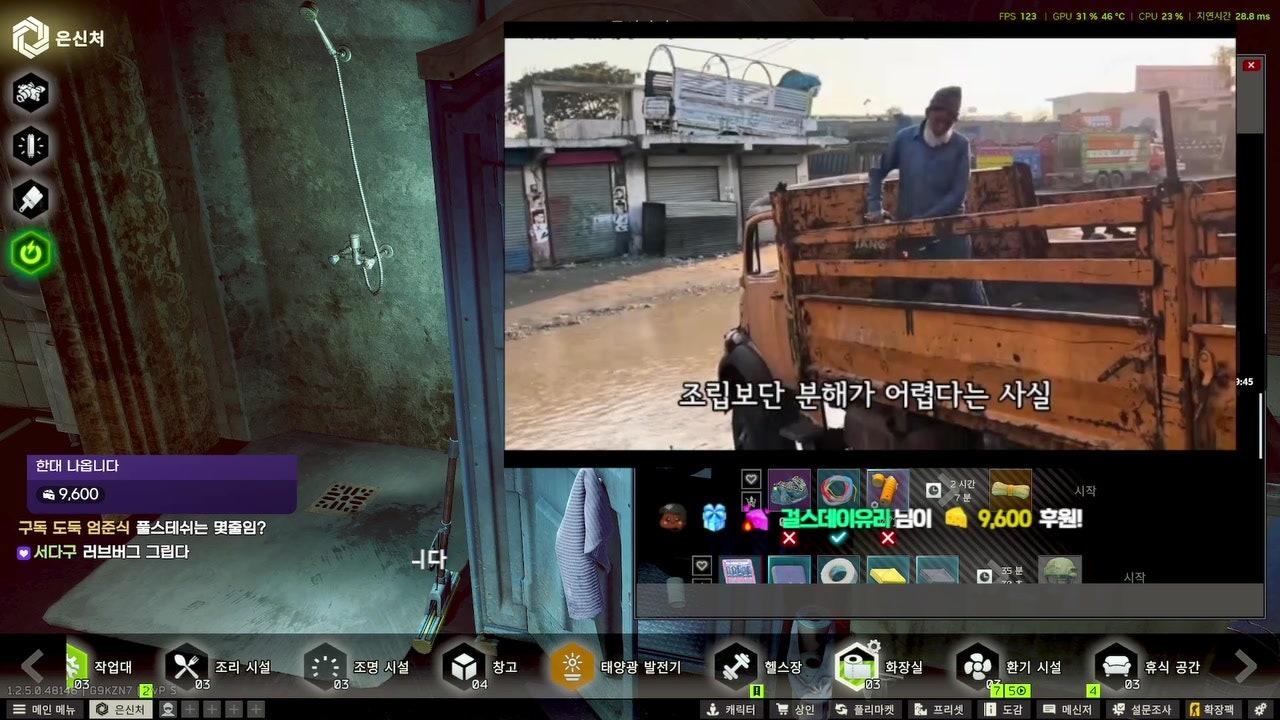Viewport: 1280px width, 720px height.
Task: Click the 설문조사 survey button
Action: point(1143,710)
